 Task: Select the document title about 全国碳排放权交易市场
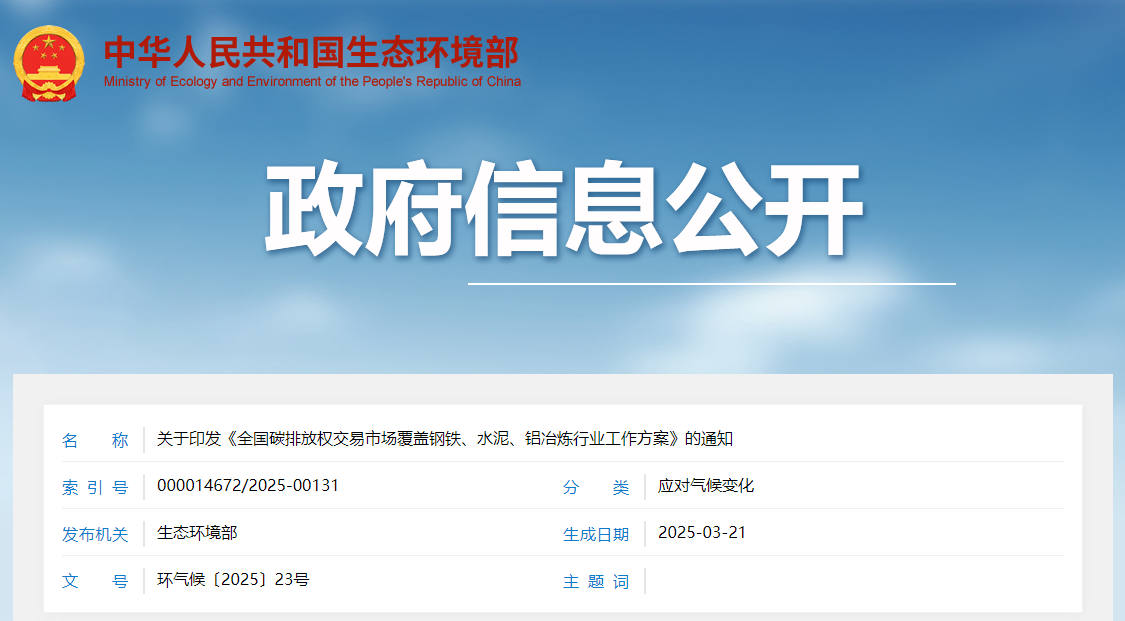click(445, 439)
